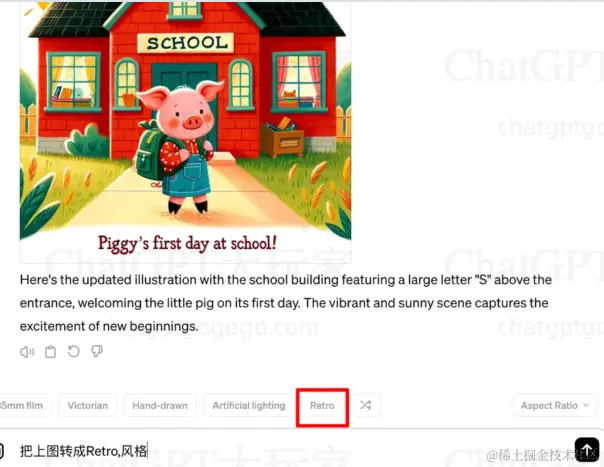This screenshot has height=467, width=604.
Task: Click the highlighted Retro style chip
Action: pos(322,405)
